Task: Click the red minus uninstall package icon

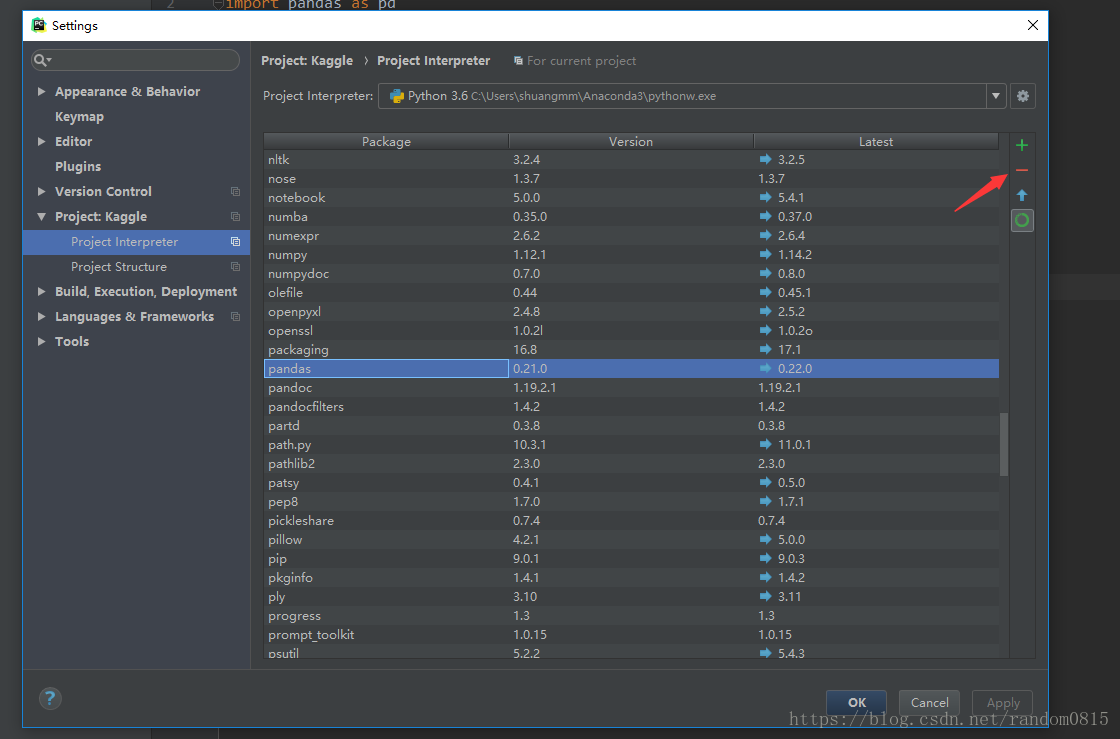Action: point(1021,170)
